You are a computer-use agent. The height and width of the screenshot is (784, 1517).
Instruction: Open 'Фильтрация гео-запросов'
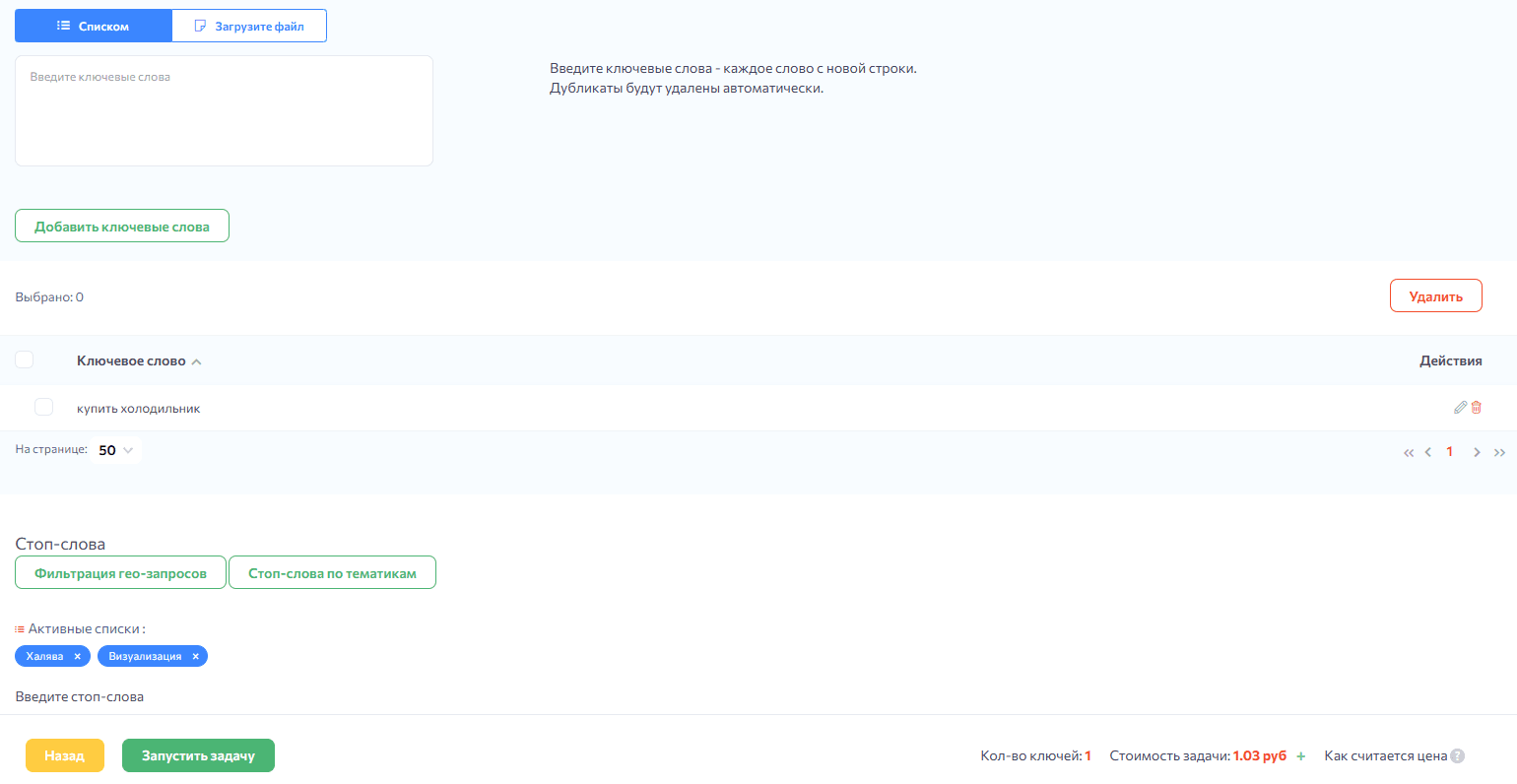[x=119, y=572]
